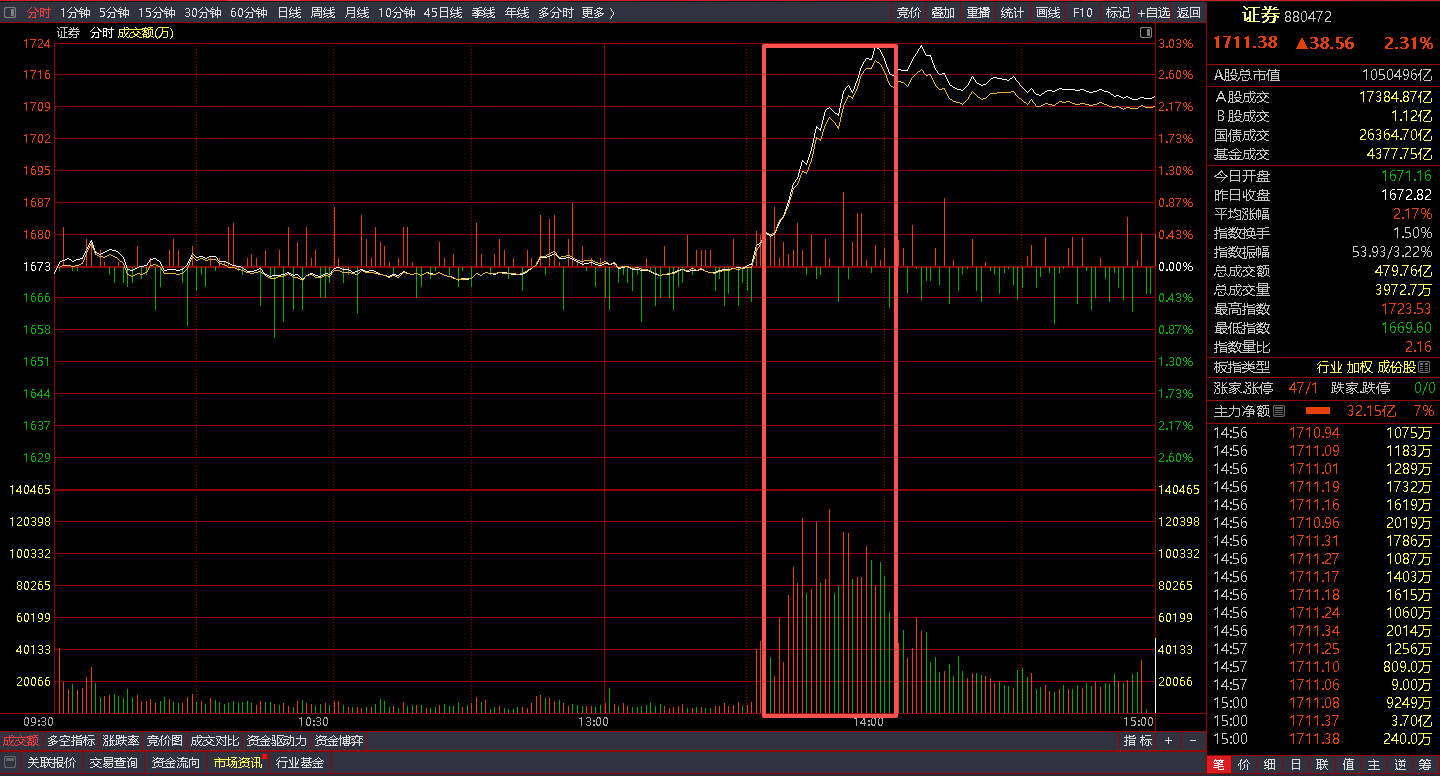The image size is (1440, 776).
Task: Click the 成交额(万) label above chart
Action: pyautogui.click(x=146, y=33)
